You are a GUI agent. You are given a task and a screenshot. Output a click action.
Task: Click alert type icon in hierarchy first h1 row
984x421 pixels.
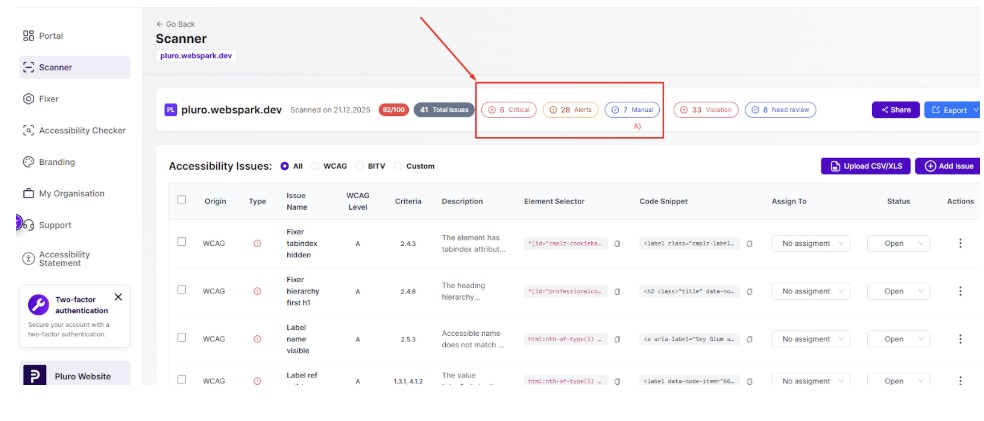point(257,291)
